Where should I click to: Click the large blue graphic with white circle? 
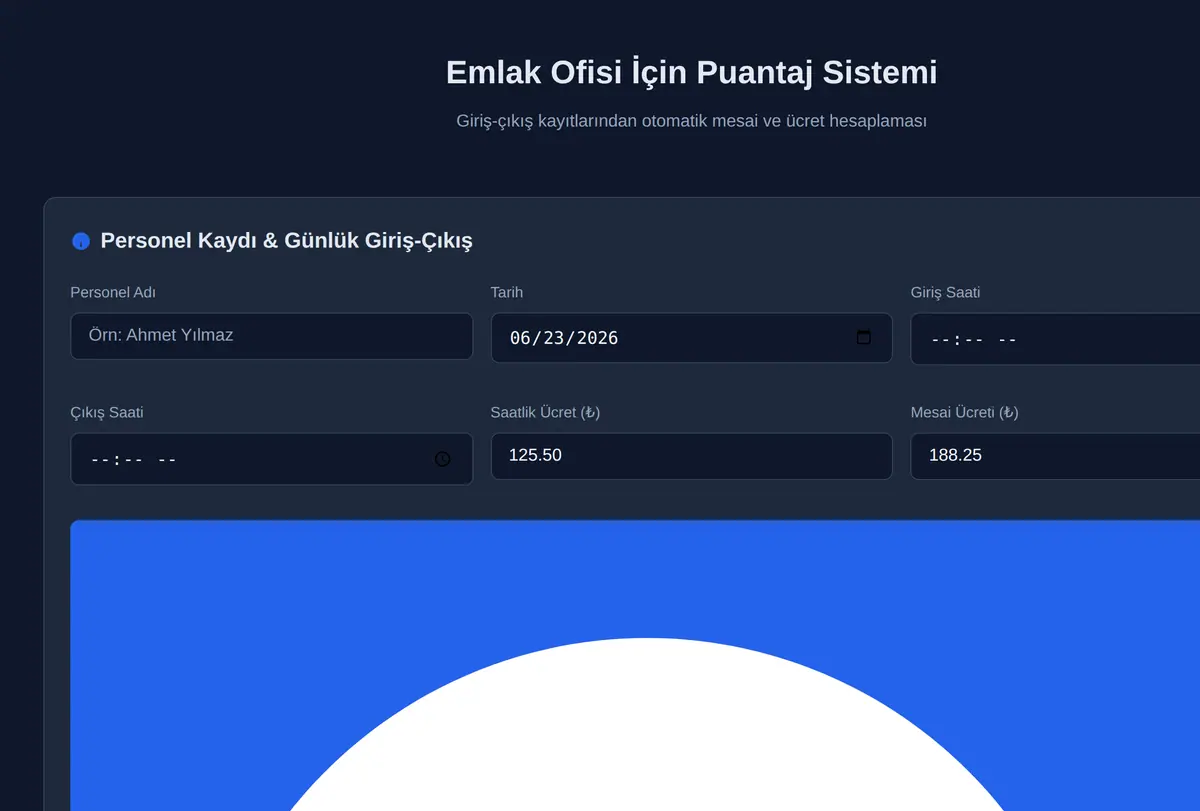pyautogui.click(x=635, y=665)
